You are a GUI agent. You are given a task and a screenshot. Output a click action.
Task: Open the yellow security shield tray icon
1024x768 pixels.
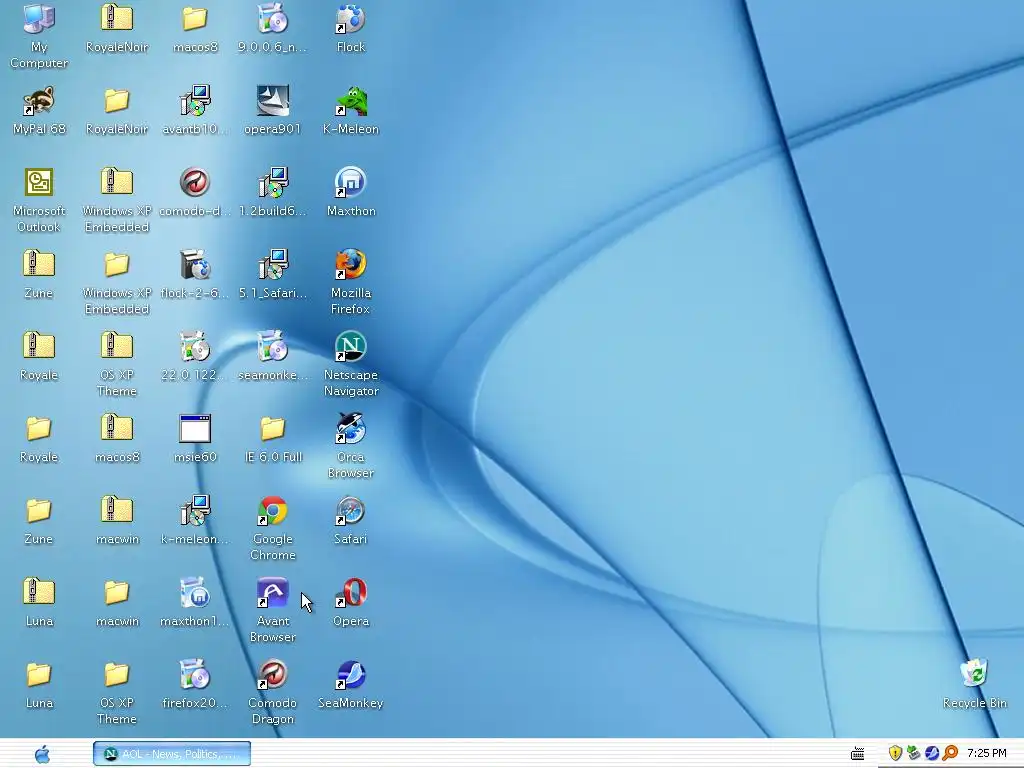(895, 754)
